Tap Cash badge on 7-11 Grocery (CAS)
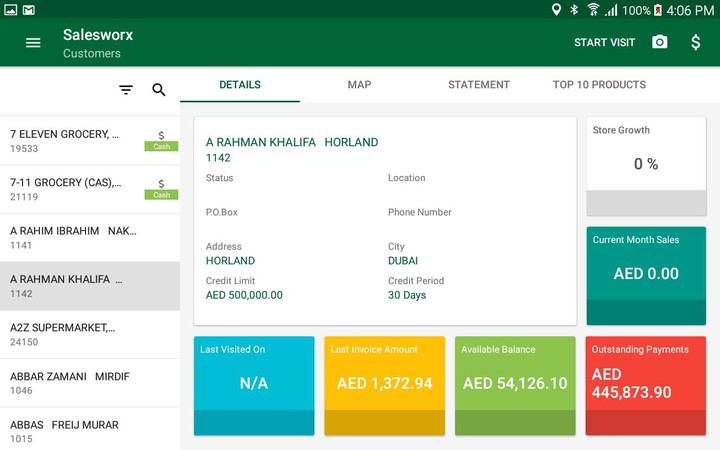 (x=161, y=194)
